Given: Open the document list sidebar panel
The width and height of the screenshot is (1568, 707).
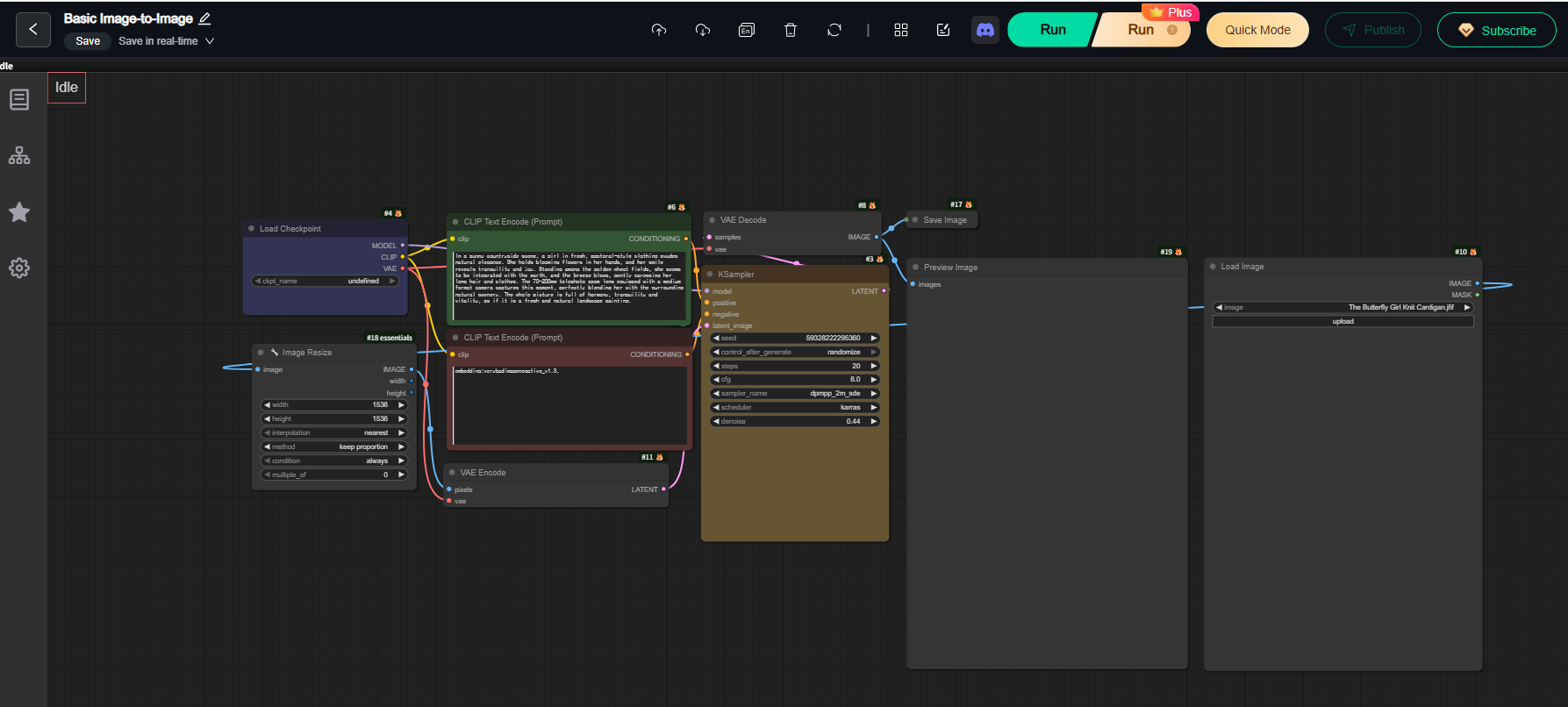Looking at the screenshot, I should click(x=19, y=100).
